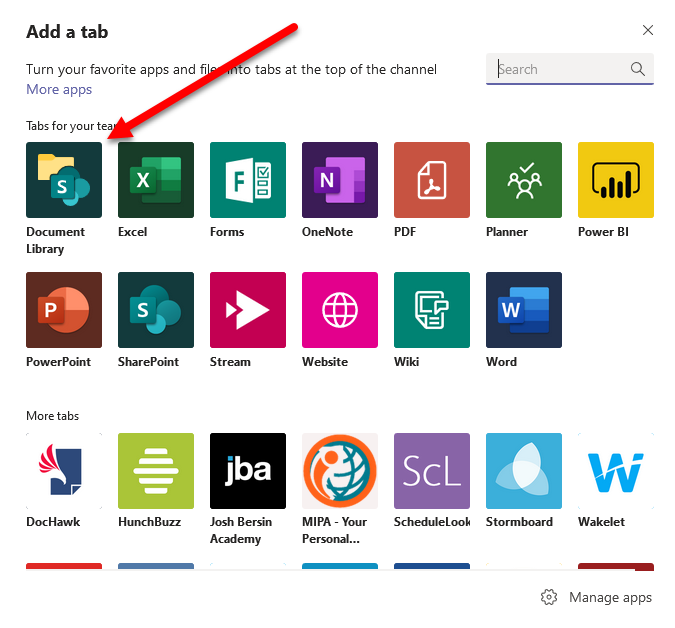Close the Add a tab dialog
Screen dimensions: 675x628
[x=648, y=31]
